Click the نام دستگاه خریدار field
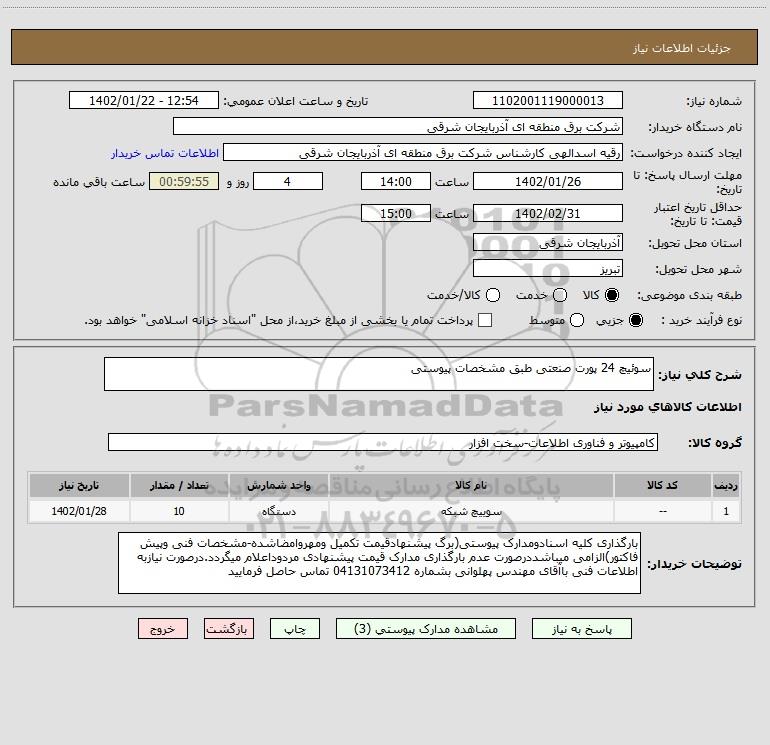The image size is (770, 745). click(398, 127)
